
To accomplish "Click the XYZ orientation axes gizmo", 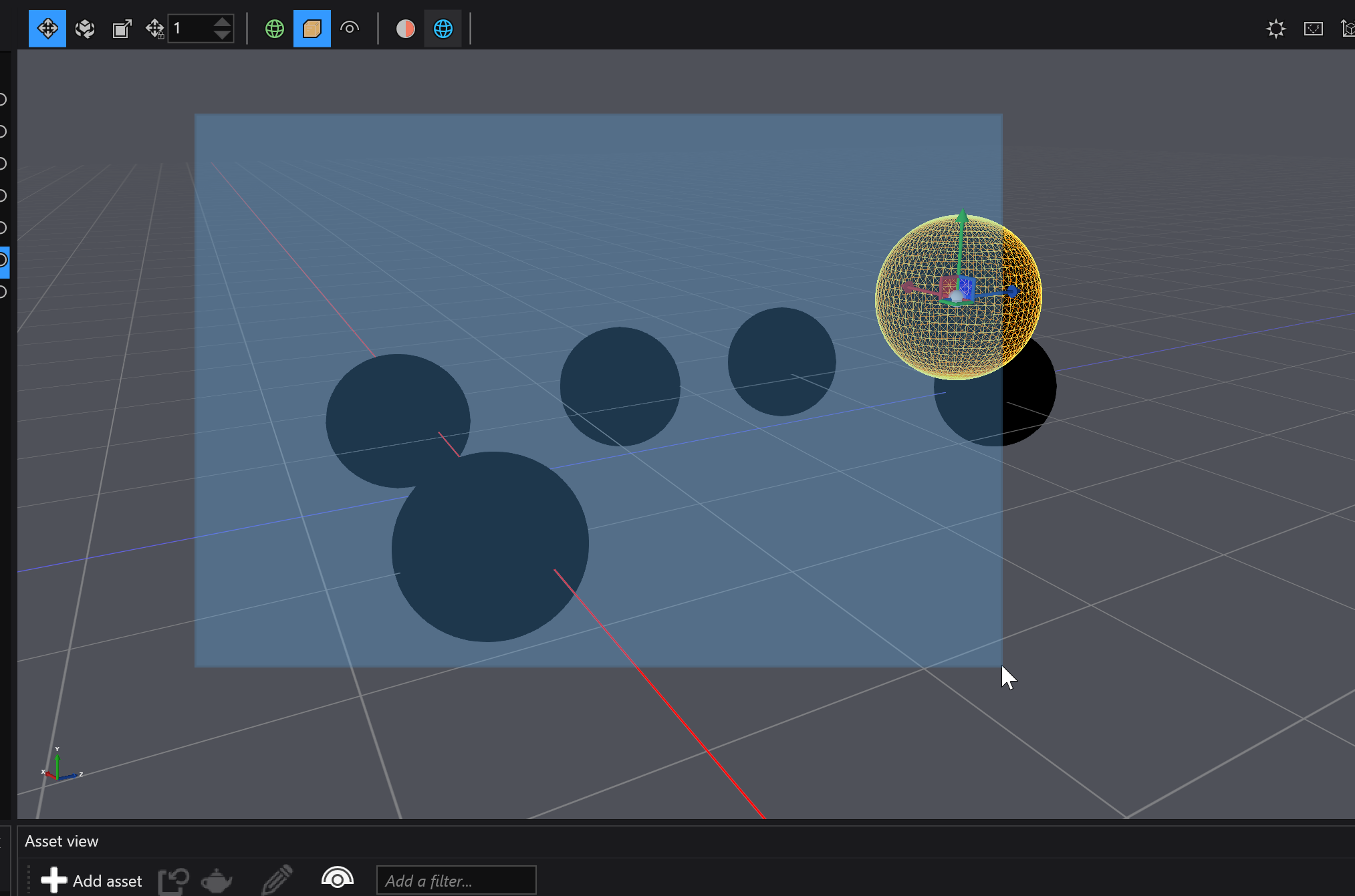I will coord(61,765).
